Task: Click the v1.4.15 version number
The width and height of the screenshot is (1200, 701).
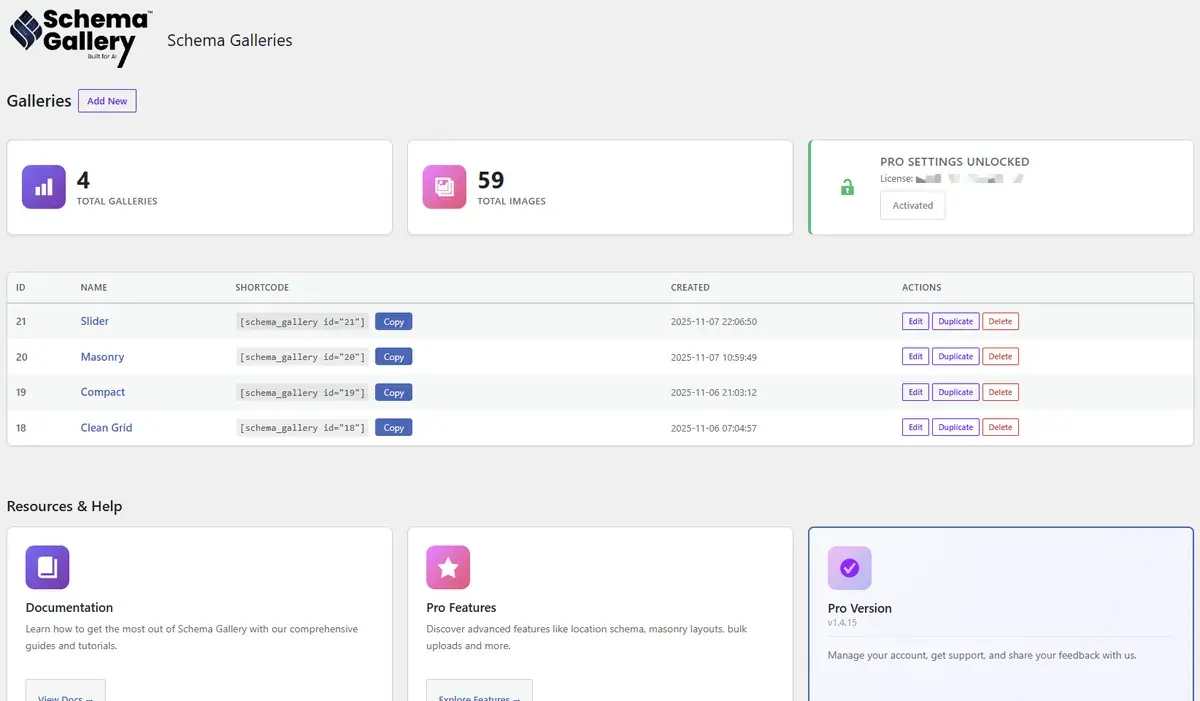Action: point(842,623)
